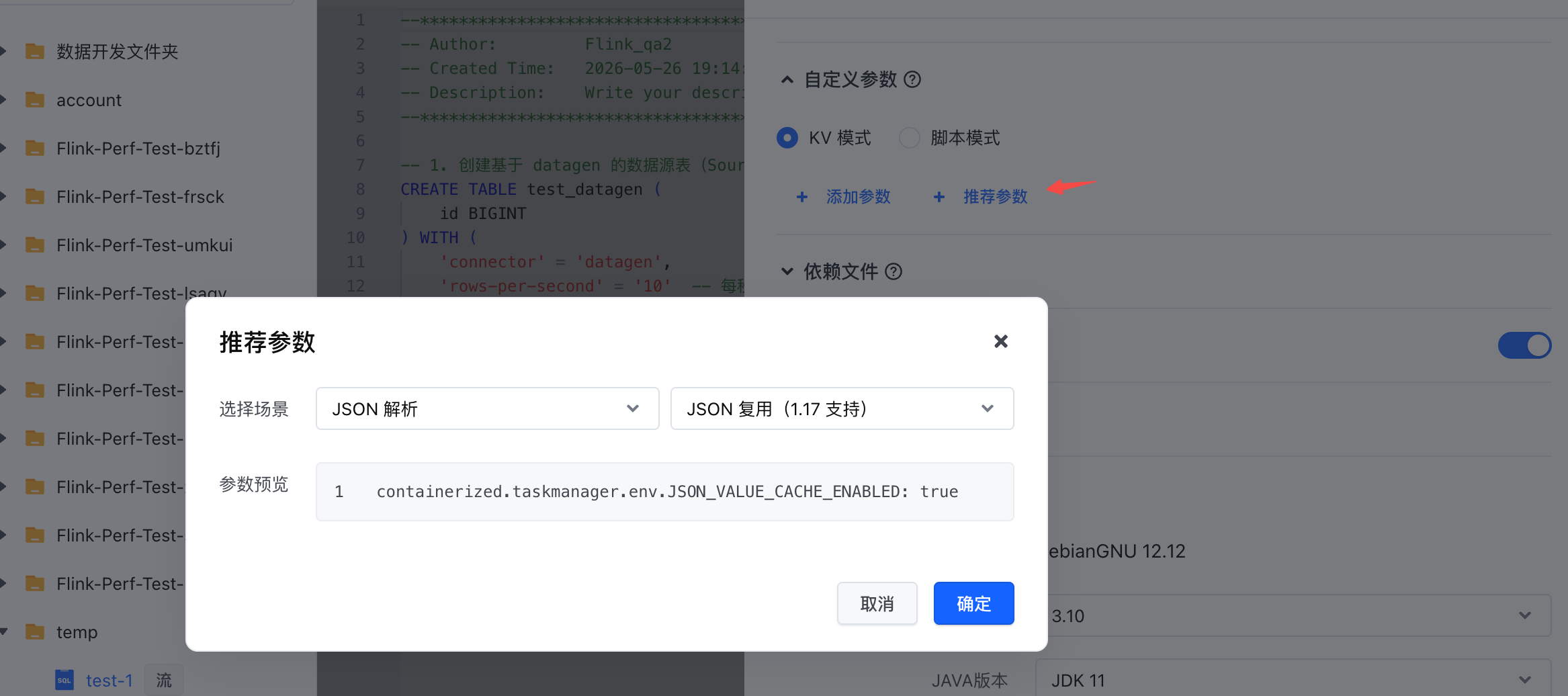Click the 流 tag beside test-1
Image resolution: width=1568 pixels, height=696 pixels.
(x=164, y=681)
